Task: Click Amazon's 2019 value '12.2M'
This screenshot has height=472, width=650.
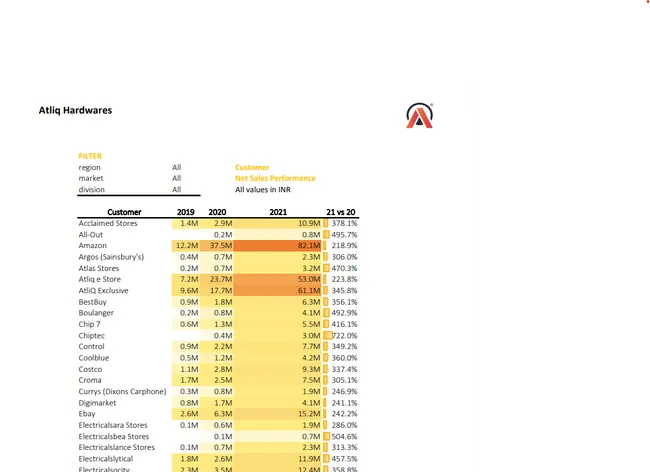Action: click(187, 246)
